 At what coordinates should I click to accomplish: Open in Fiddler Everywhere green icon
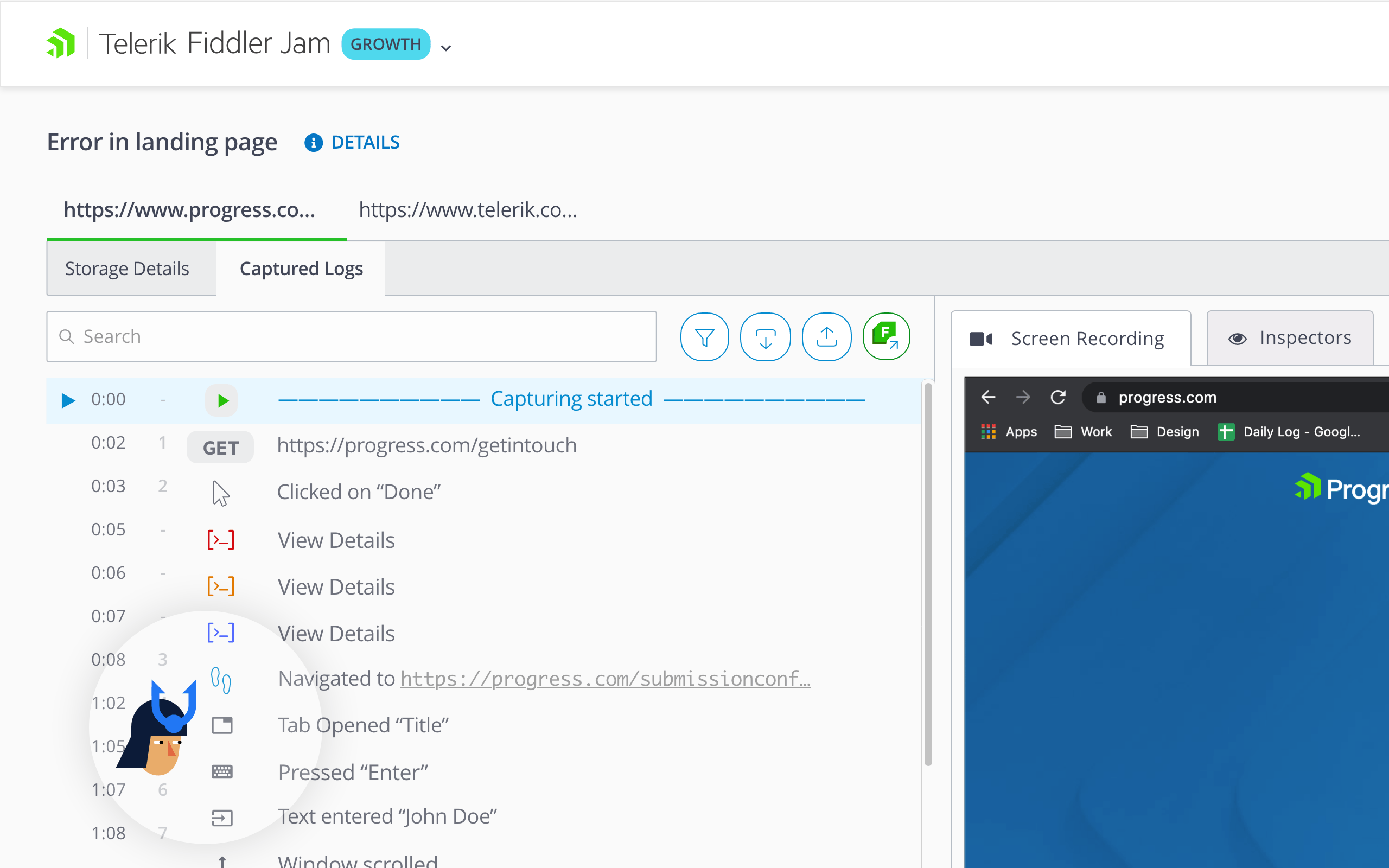click(886, 336)
